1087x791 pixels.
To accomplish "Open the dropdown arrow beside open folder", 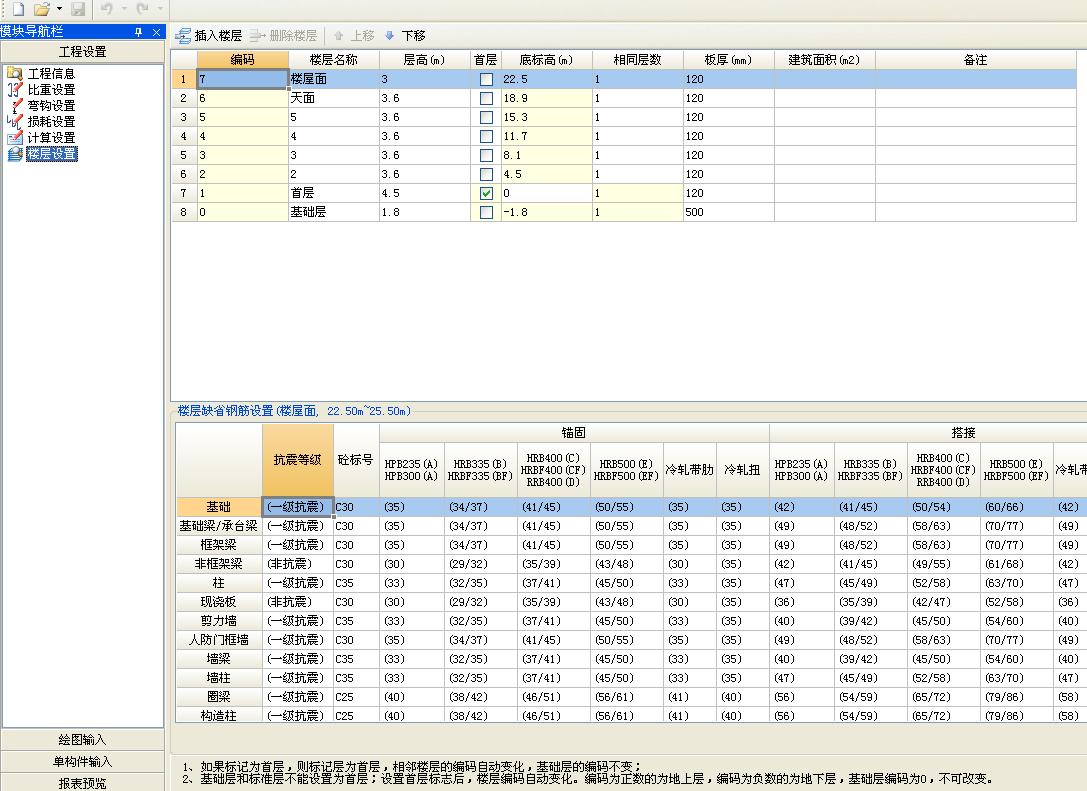I will coord(59,9).
